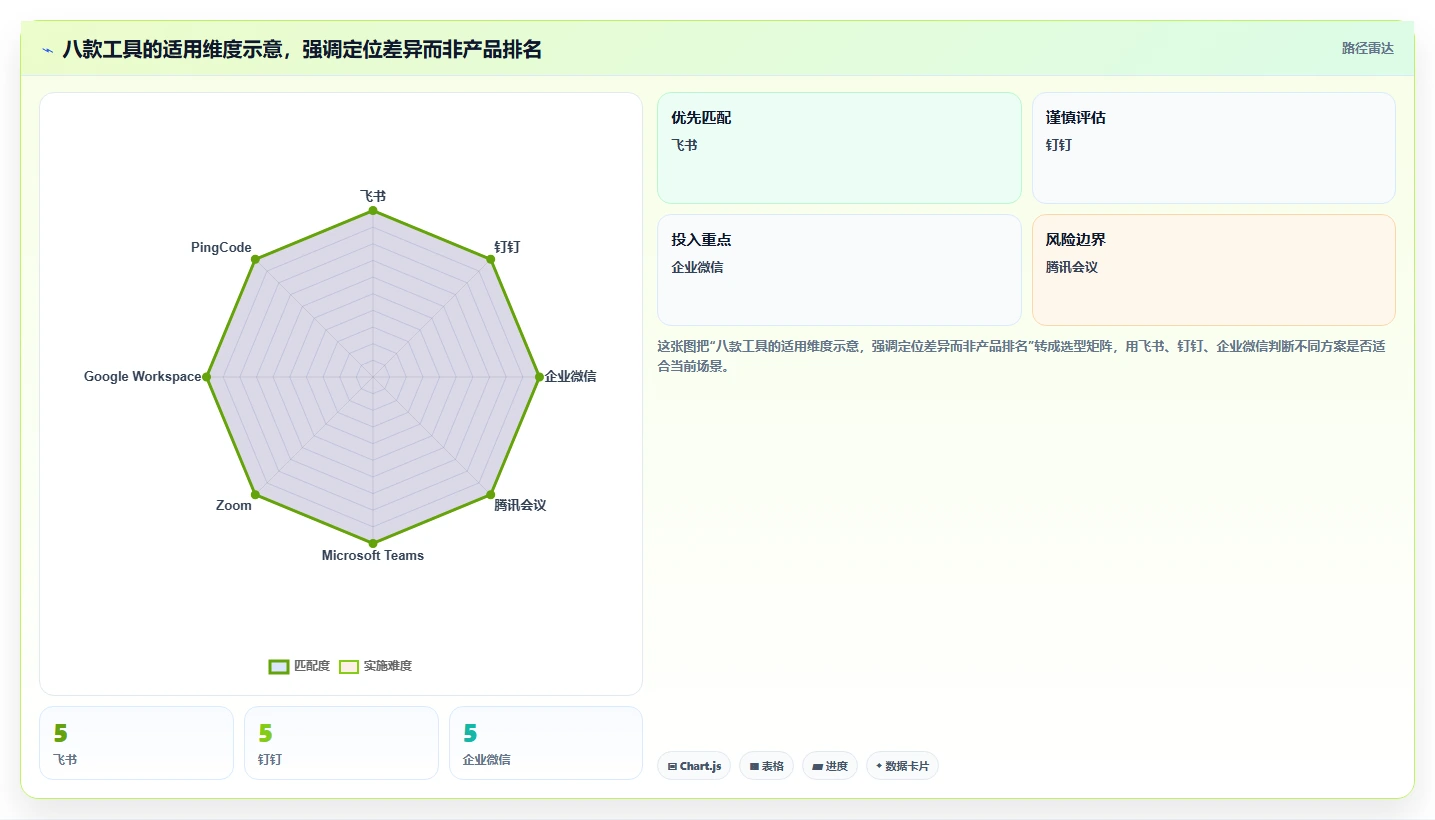Click the 飞书 axis label on chart
Image resolution: width=1435 pixels, height=820 pixels.
click(373, 196)
